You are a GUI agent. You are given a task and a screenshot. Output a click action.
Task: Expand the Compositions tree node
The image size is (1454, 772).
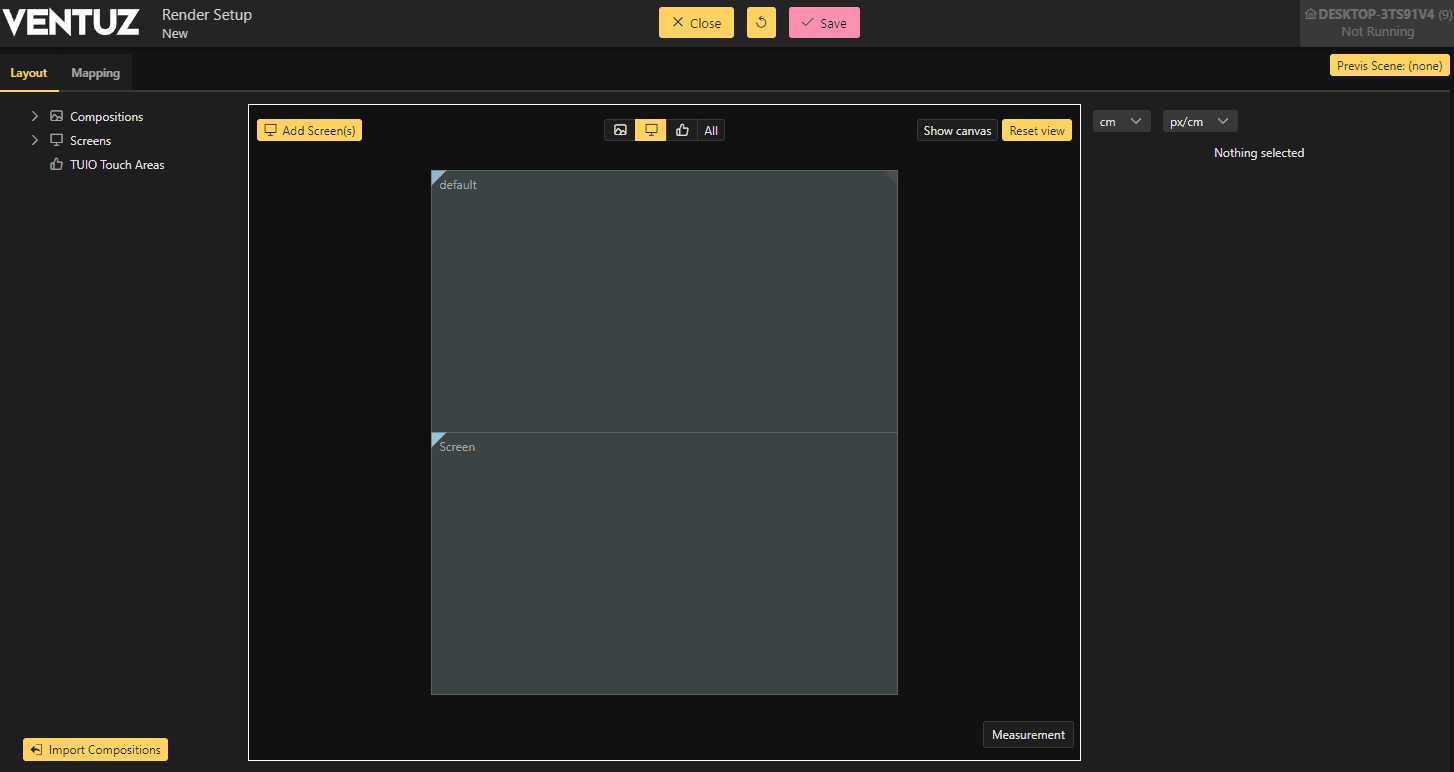pos(35,117)
